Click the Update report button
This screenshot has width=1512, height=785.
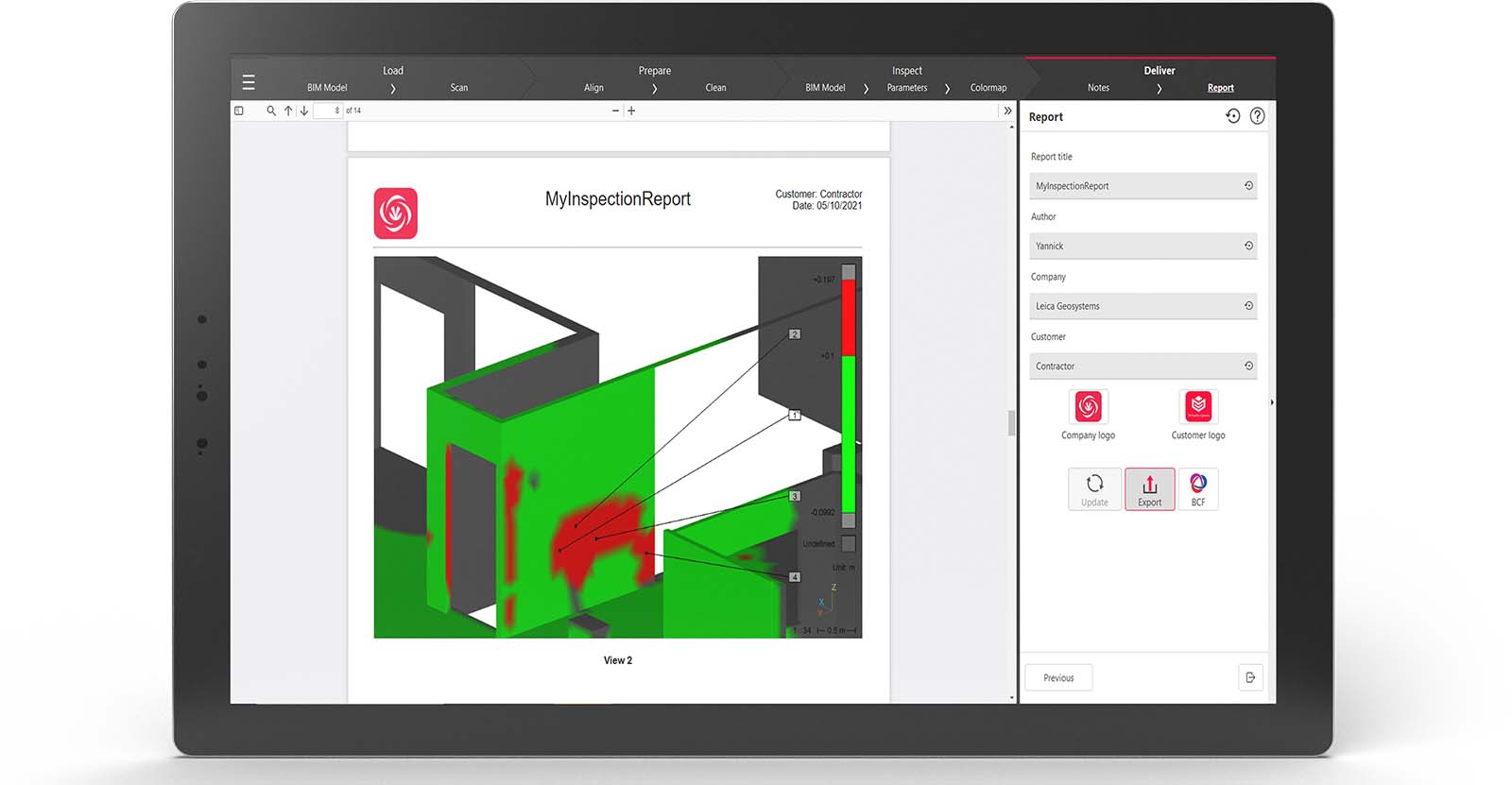point(1094,489)
